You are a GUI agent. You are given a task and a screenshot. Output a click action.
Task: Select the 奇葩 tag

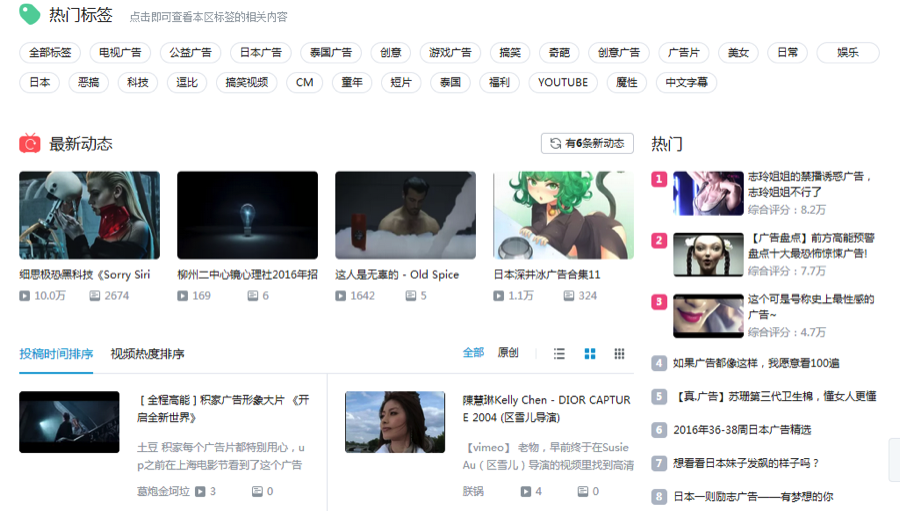(559, 52)
